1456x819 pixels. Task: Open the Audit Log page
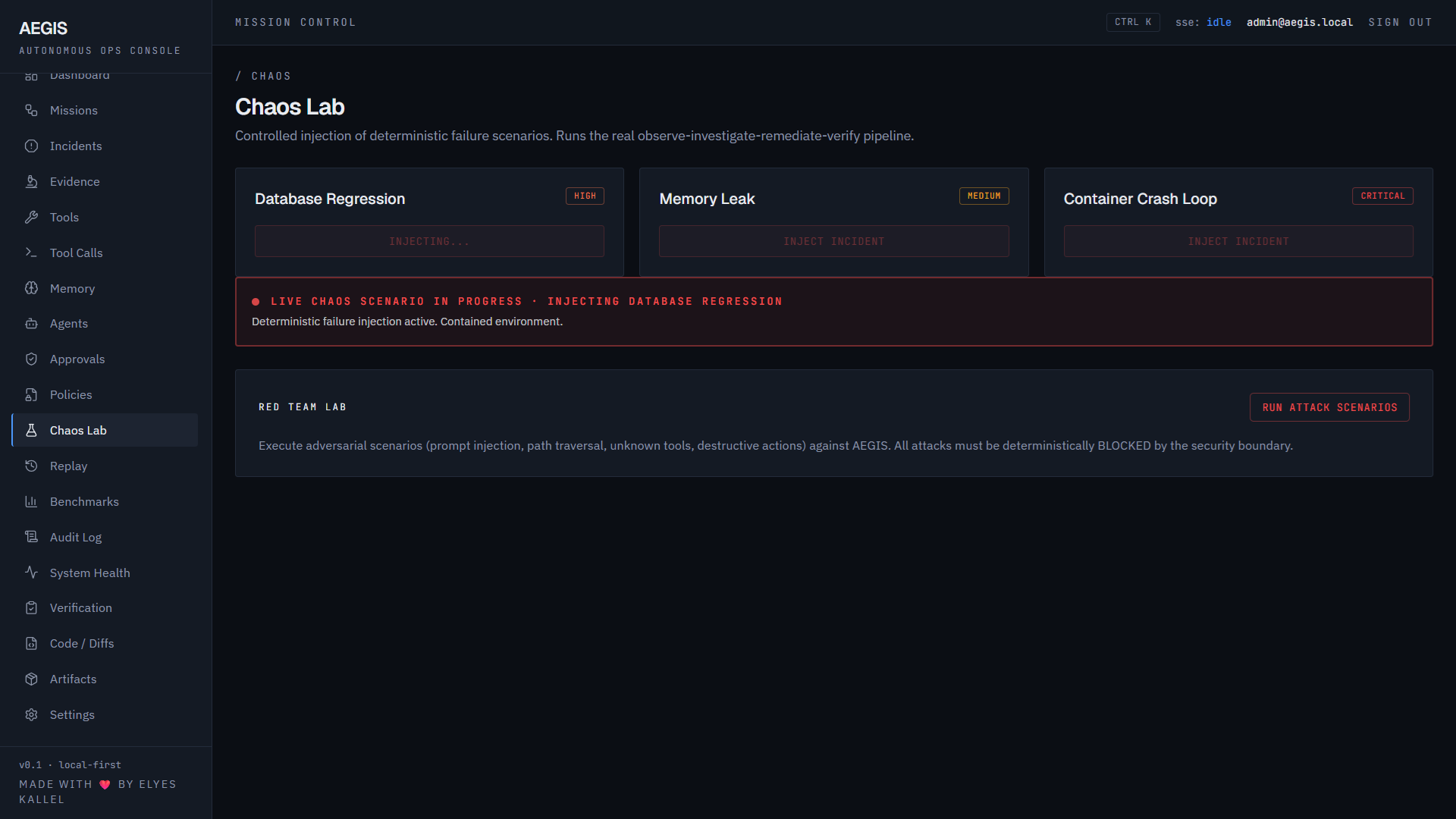point(105,537)
